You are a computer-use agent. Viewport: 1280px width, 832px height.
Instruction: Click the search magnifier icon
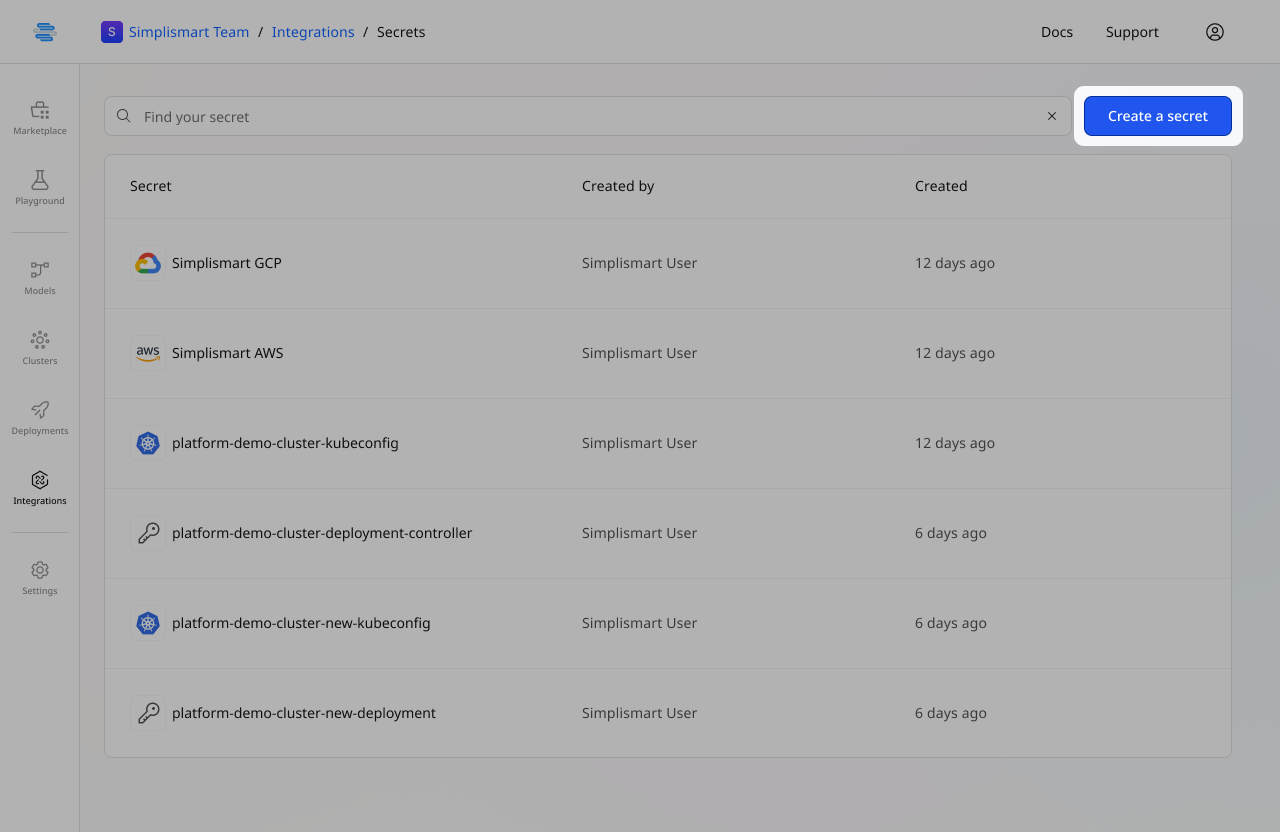pos(124,116)
